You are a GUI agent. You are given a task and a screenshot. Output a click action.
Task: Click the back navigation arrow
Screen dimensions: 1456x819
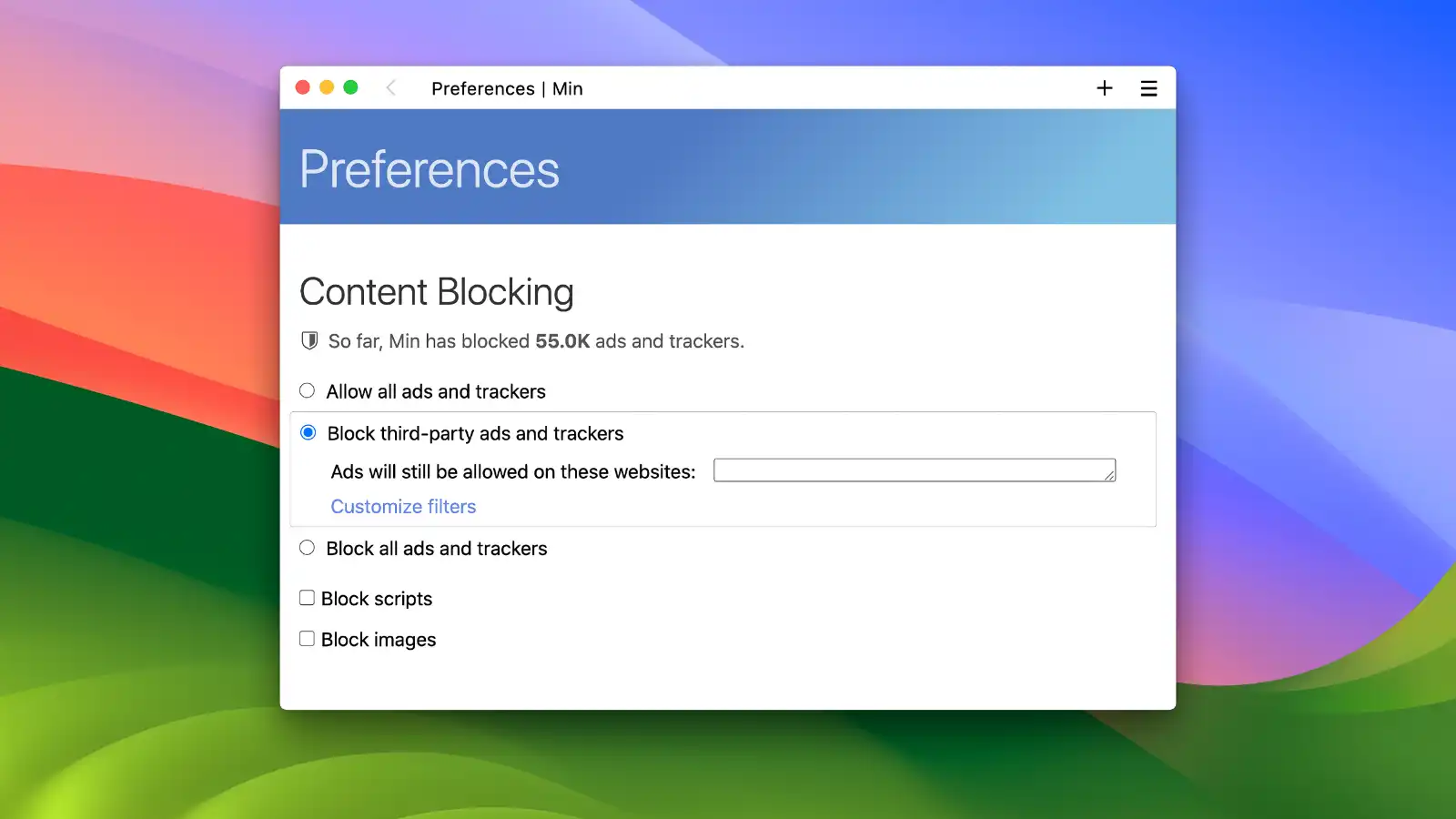(x=390, y=87)
